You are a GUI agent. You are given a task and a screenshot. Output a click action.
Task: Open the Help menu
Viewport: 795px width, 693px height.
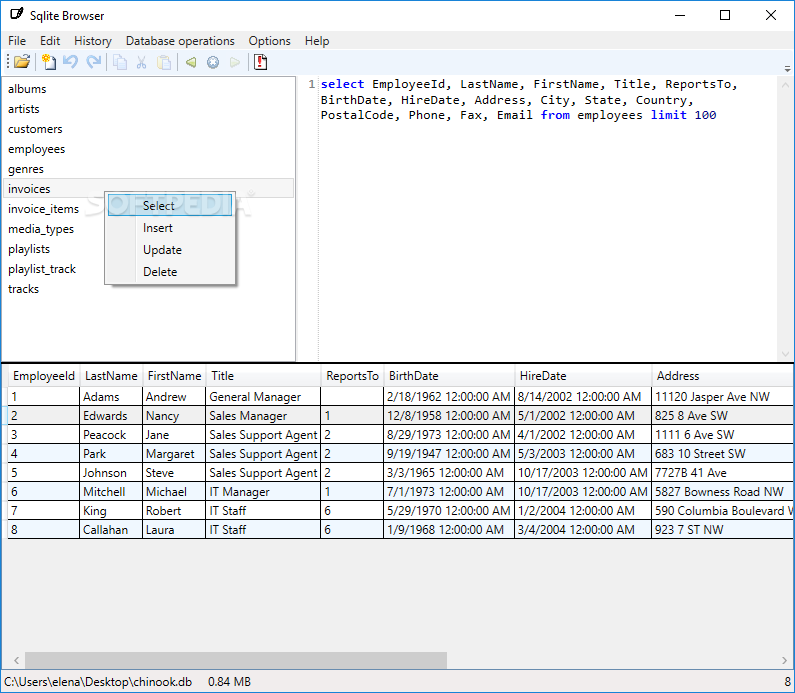tap(317, 41)
